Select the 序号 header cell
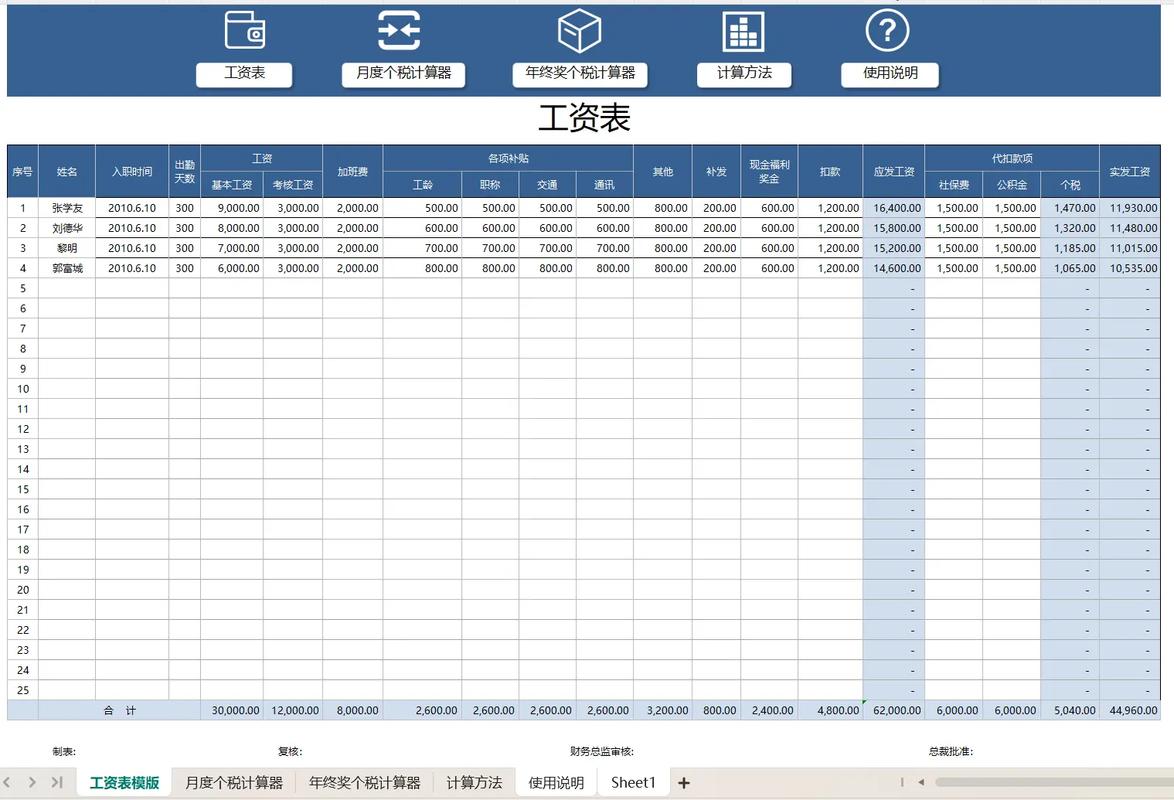The image size is (1174, 800). coord(22,172)
